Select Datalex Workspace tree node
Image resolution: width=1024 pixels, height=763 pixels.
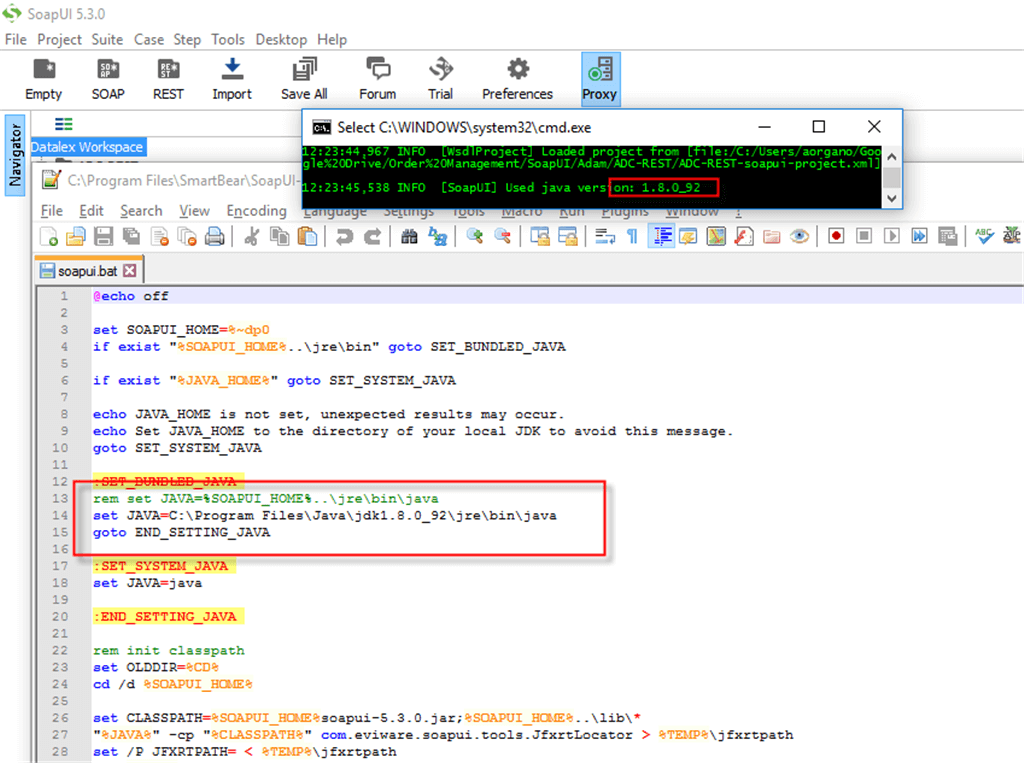point(87,147)
